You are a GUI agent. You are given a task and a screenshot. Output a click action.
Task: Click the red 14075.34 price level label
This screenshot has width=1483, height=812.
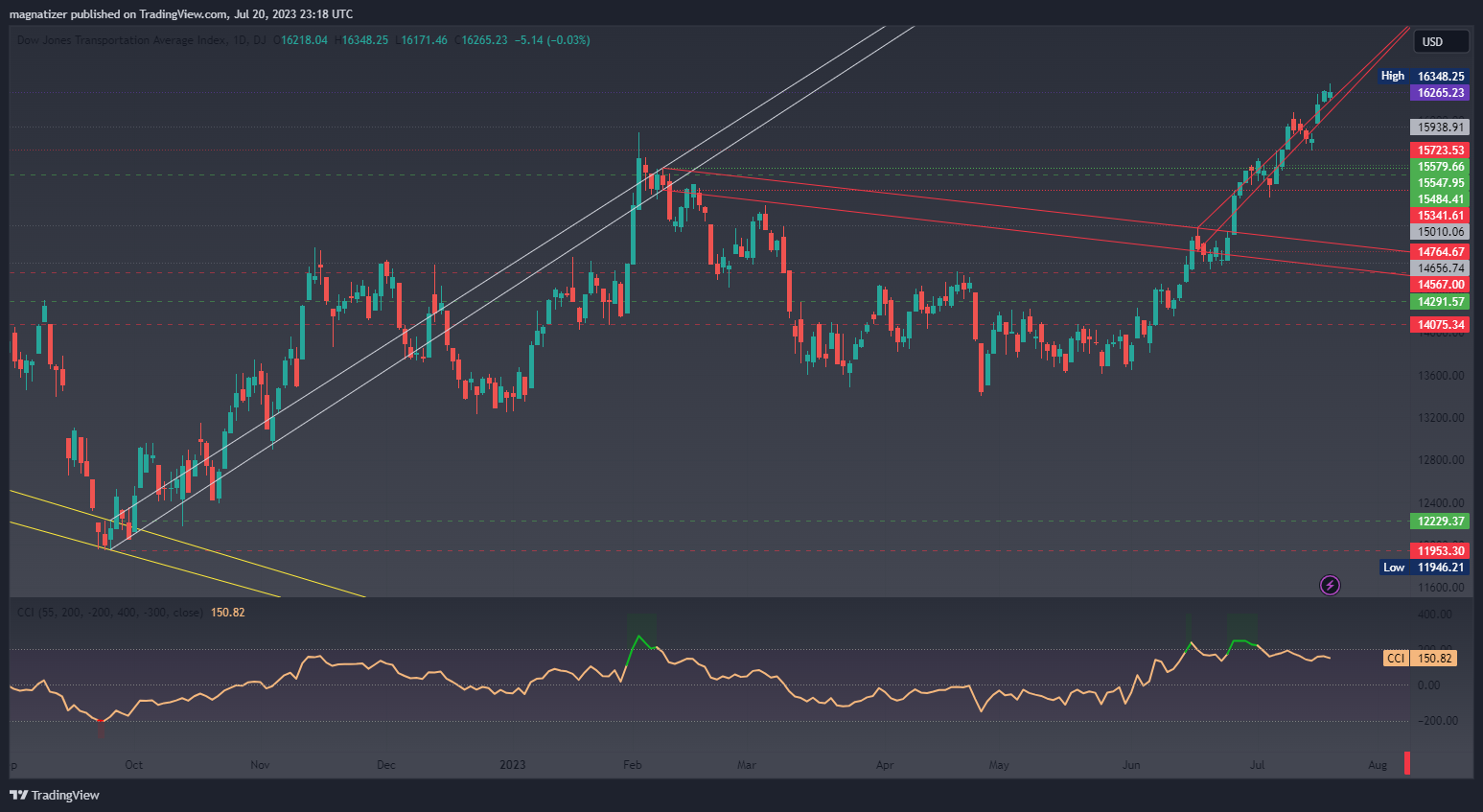coord(1440,325)
